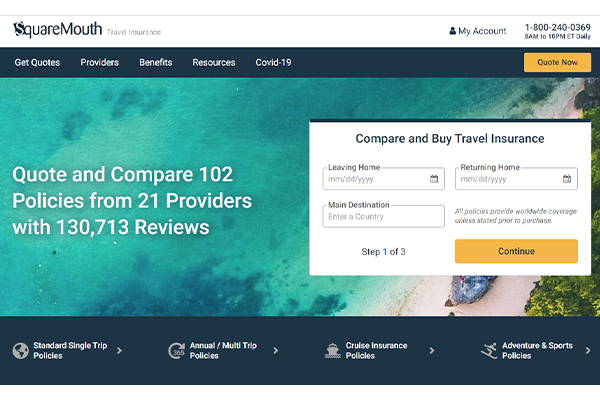Screen dimensions: 600x400
Task: Open the Providers menu item
Action: (x=99, y=62)
